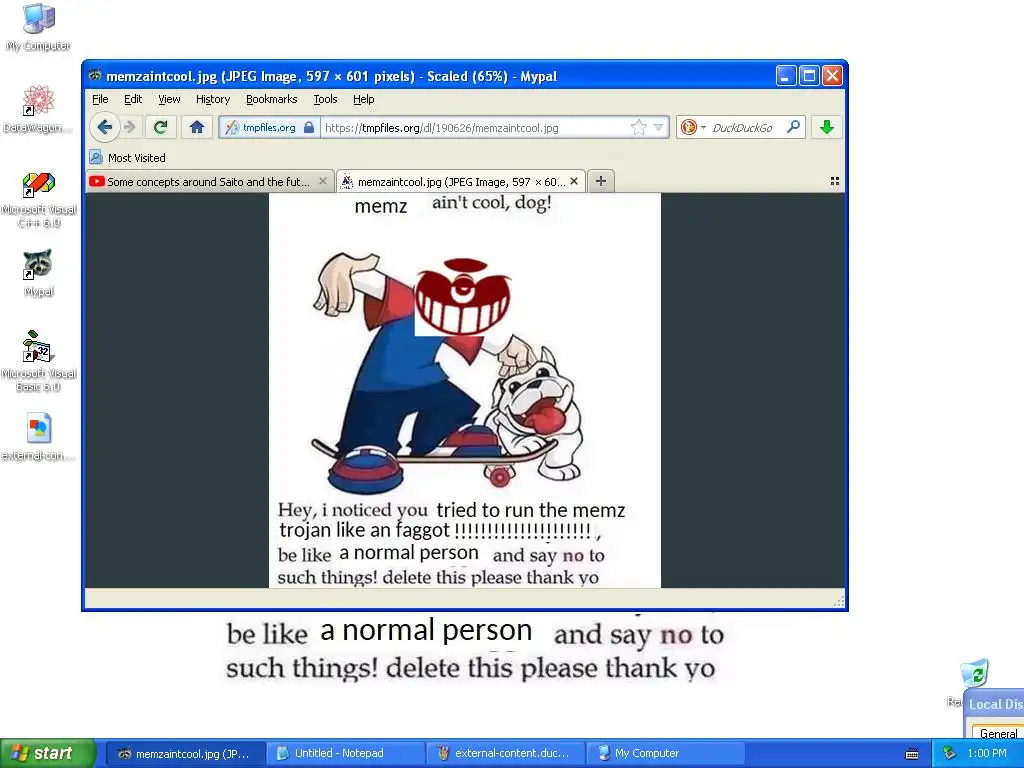The height and width of the screenshot is (768, 1024).
Task: Open the Edit menu
Action: [133, 99]
